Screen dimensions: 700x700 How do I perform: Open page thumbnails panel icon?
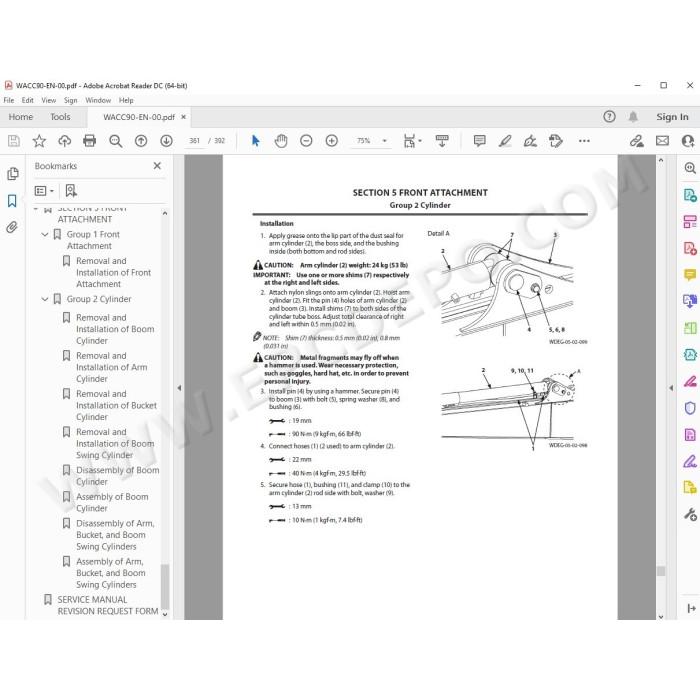point(13,174)
